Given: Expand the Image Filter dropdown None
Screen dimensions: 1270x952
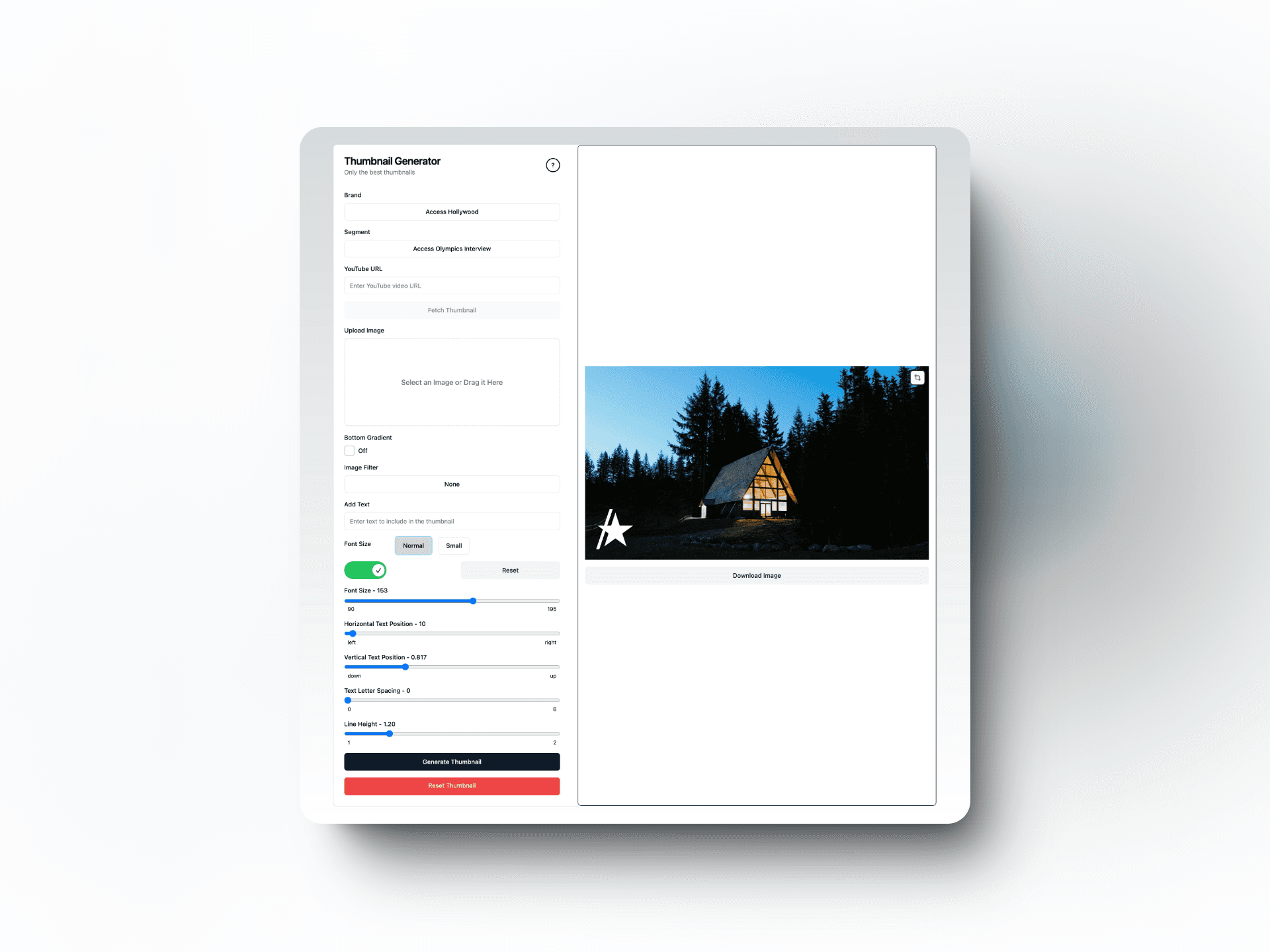Looking at the screenshot, I should [x=451, y=484].
